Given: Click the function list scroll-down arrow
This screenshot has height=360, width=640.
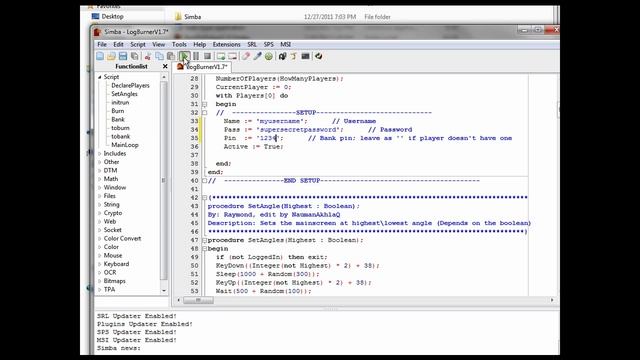Looking at the screenshot, I should pos(164,291).
